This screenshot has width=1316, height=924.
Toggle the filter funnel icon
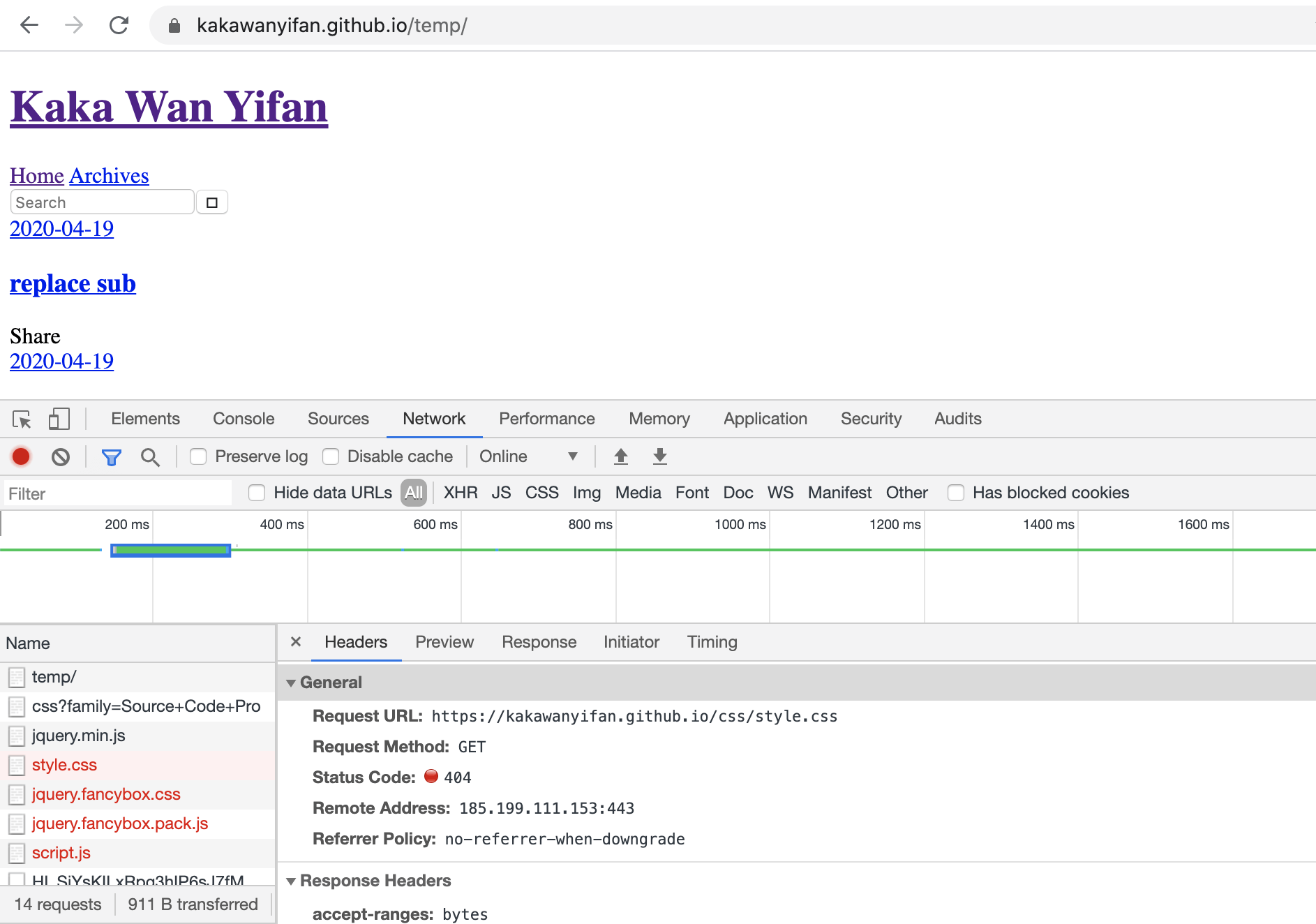tap(112, 456)
